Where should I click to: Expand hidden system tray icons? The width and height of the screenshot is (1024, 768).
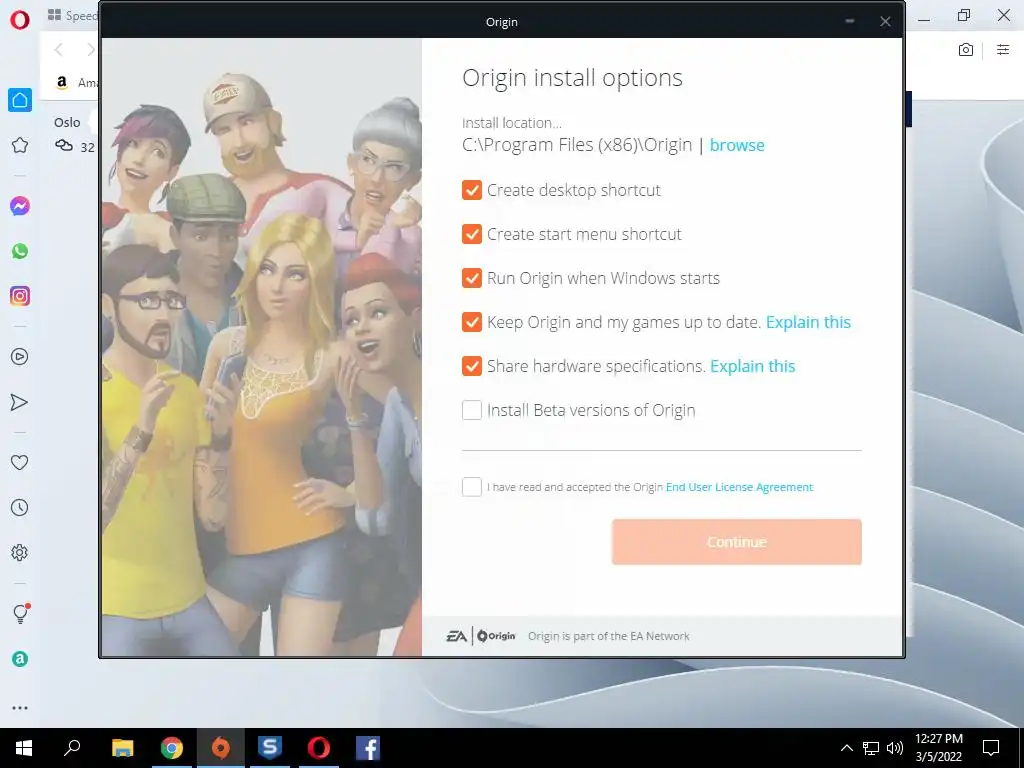(x=846, y=748)
